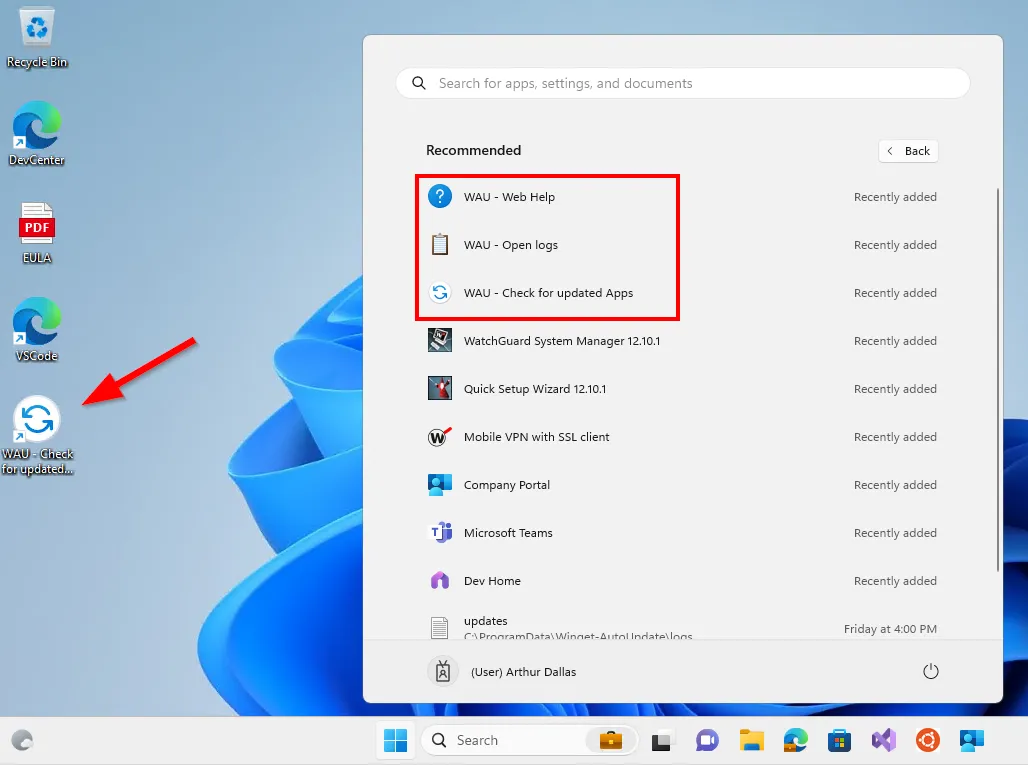
Task: Launch Ubuntu from the taskbar
Action: coord(928,741)
